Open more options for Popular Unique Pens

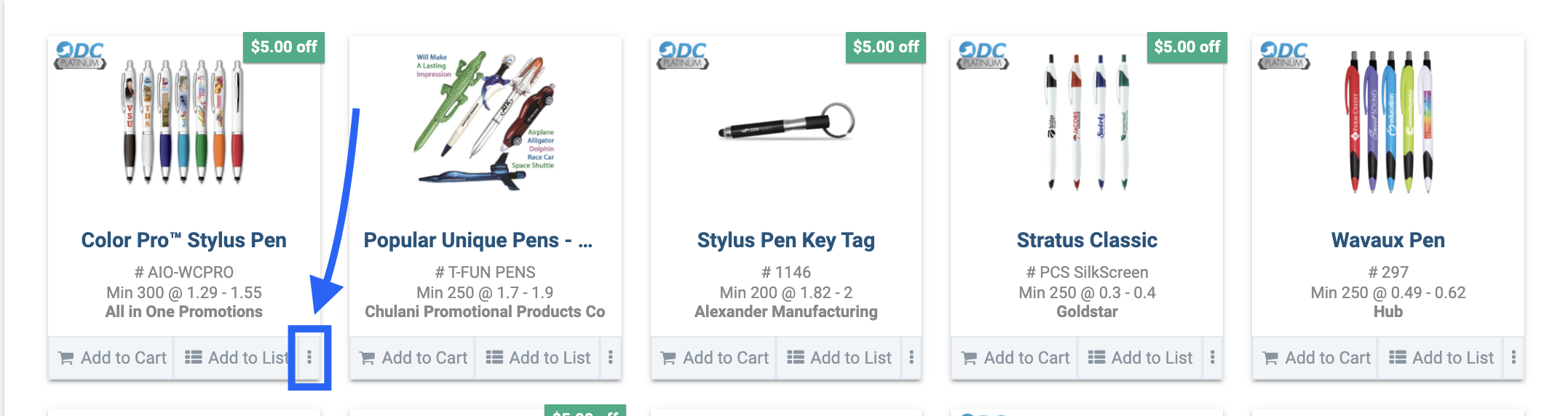610,357
